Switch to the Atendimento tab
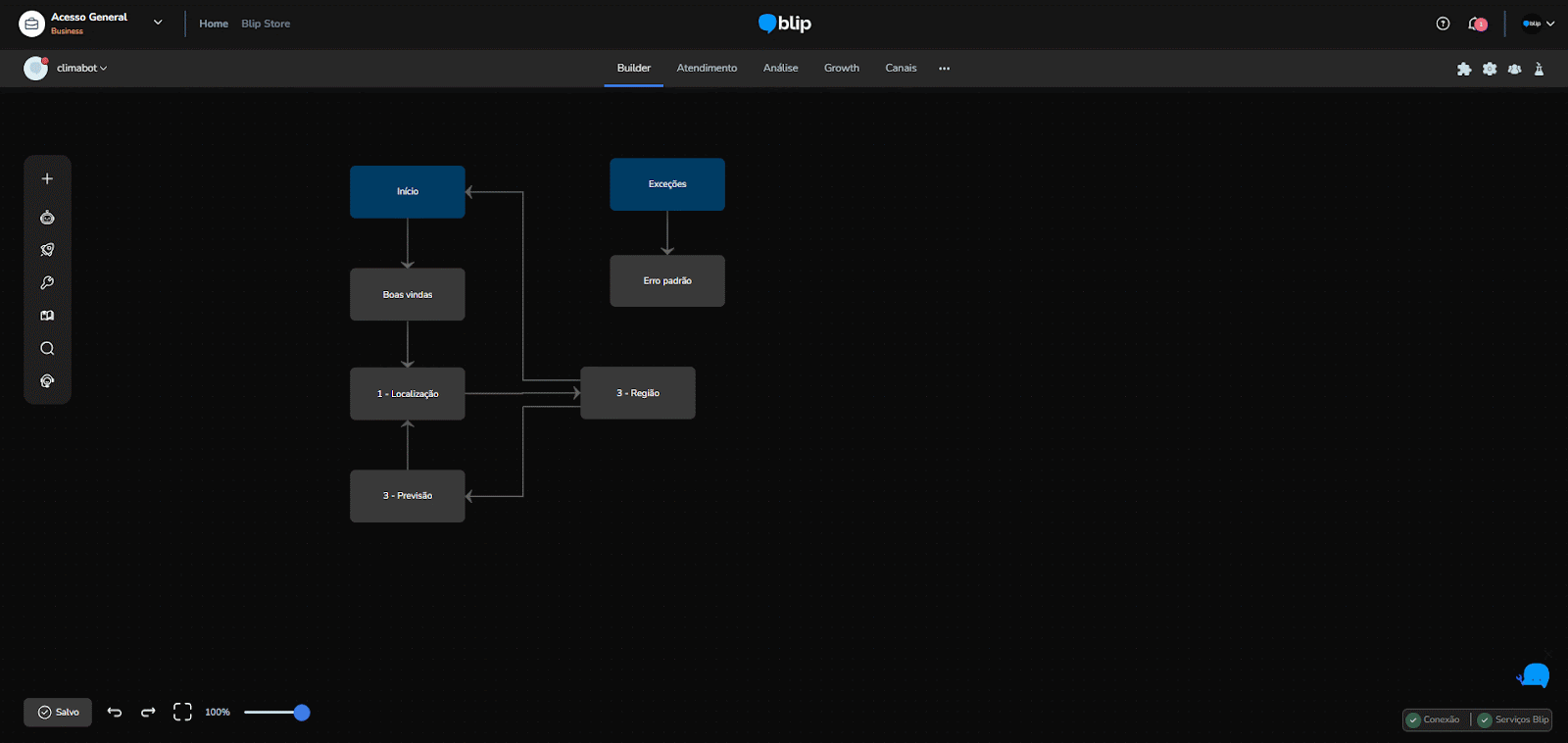This screenshot has height=743, width=1568. click(707, 69)
